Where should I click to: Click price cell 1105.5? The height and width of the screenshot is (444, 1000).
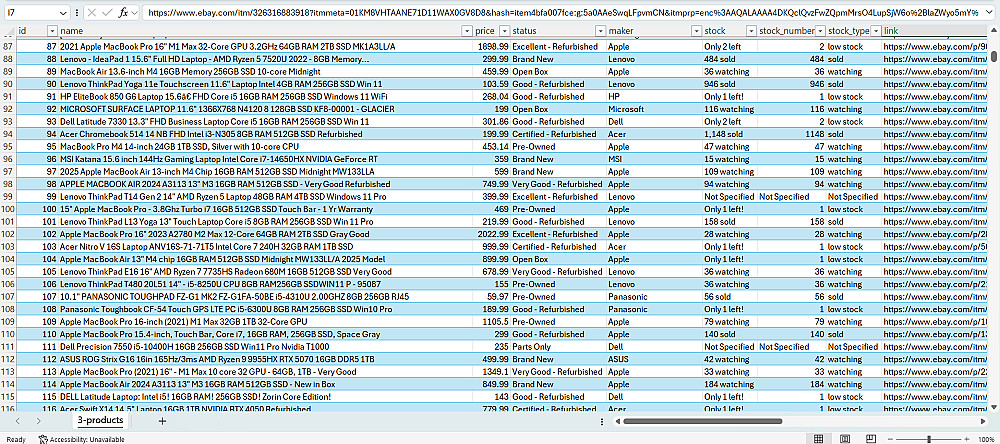493,322
